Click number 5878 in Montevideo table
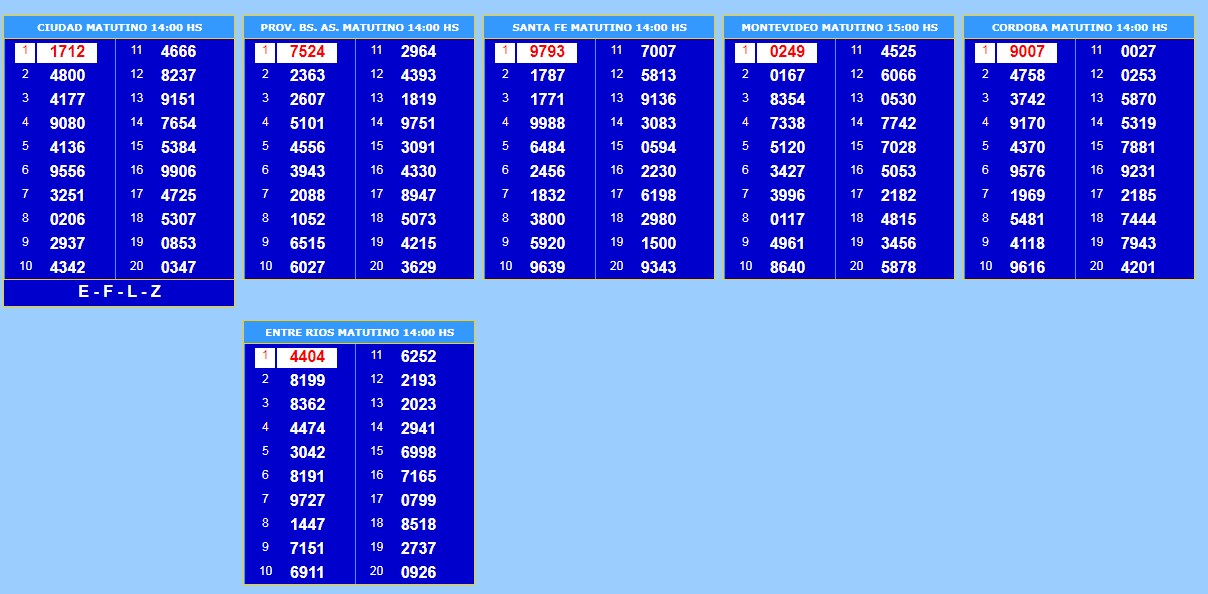The width and height of the screenshot is (1208, 594). (x=898, y=267)
